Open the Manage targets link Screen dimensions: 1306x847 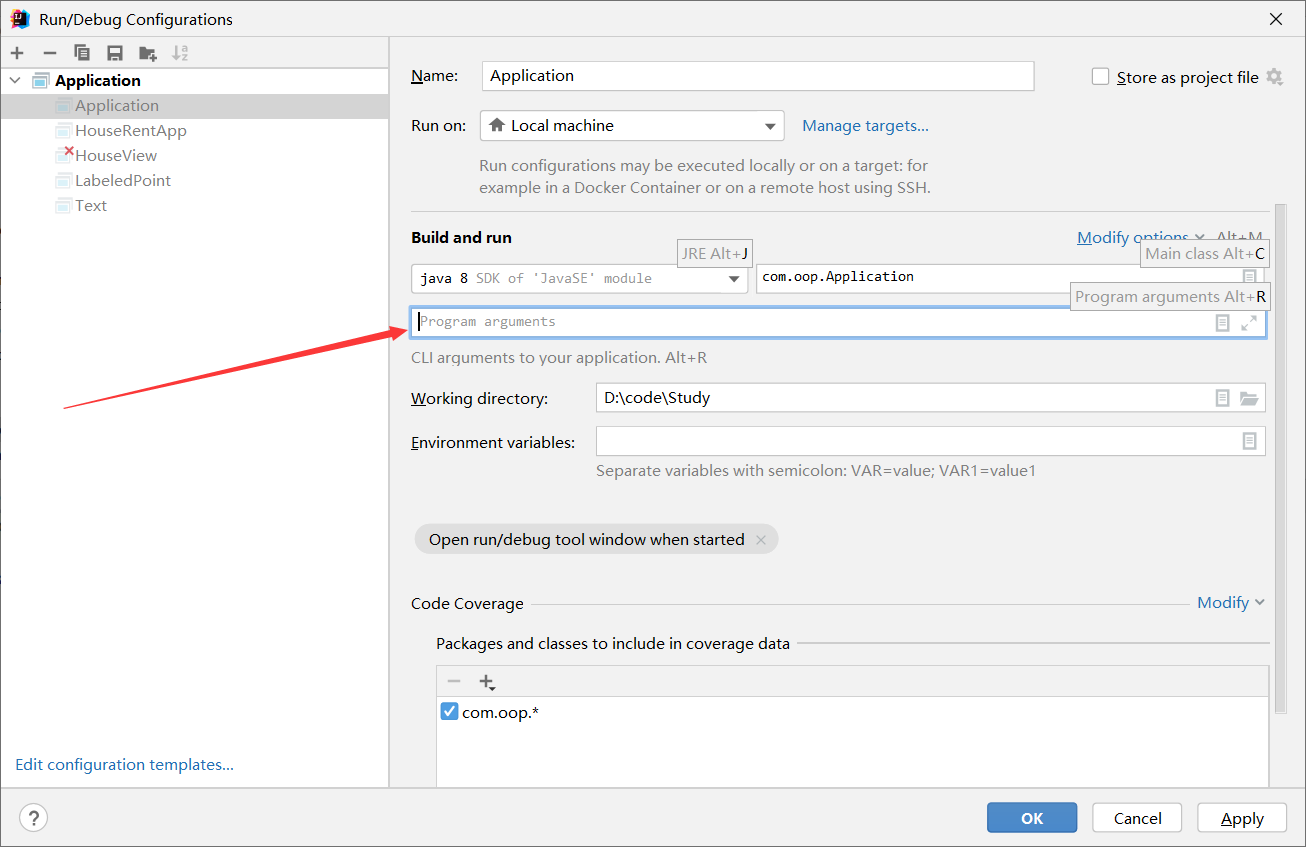pos(865,126)
